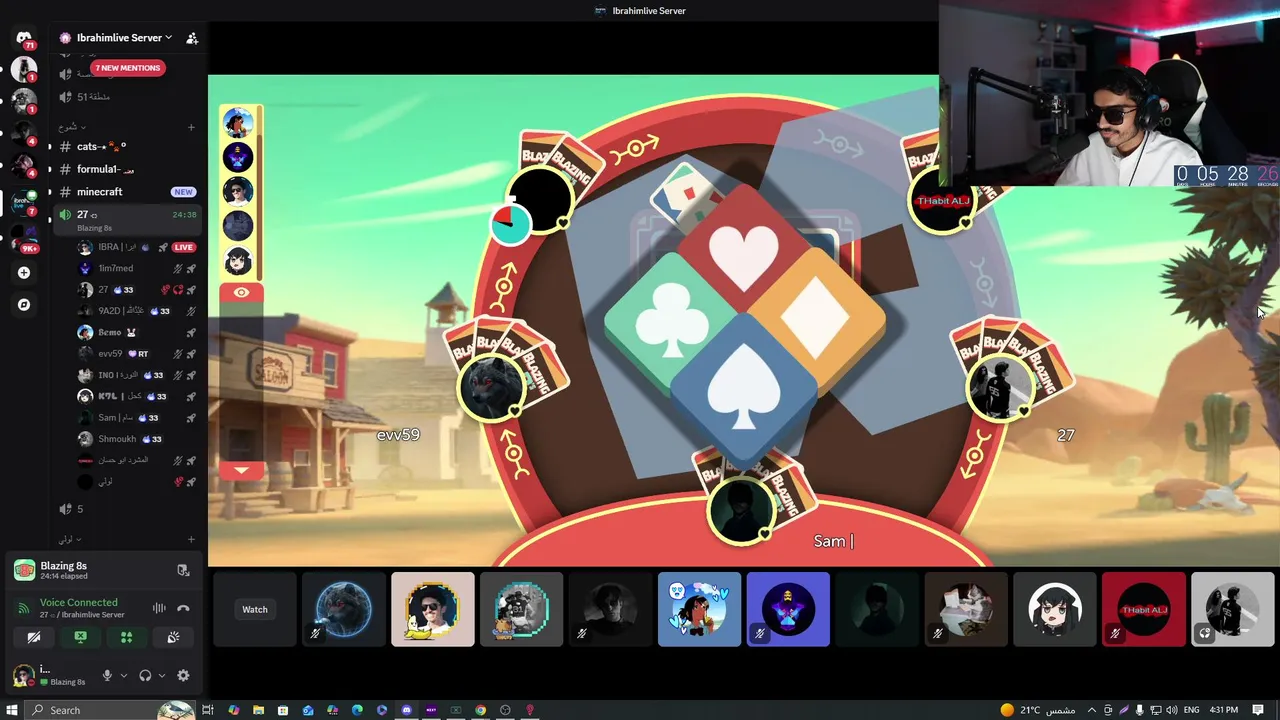Viewport: 1280px width, 720px height.
Task: Click Sam player avatar at table bottom
Action: [741, 510]
